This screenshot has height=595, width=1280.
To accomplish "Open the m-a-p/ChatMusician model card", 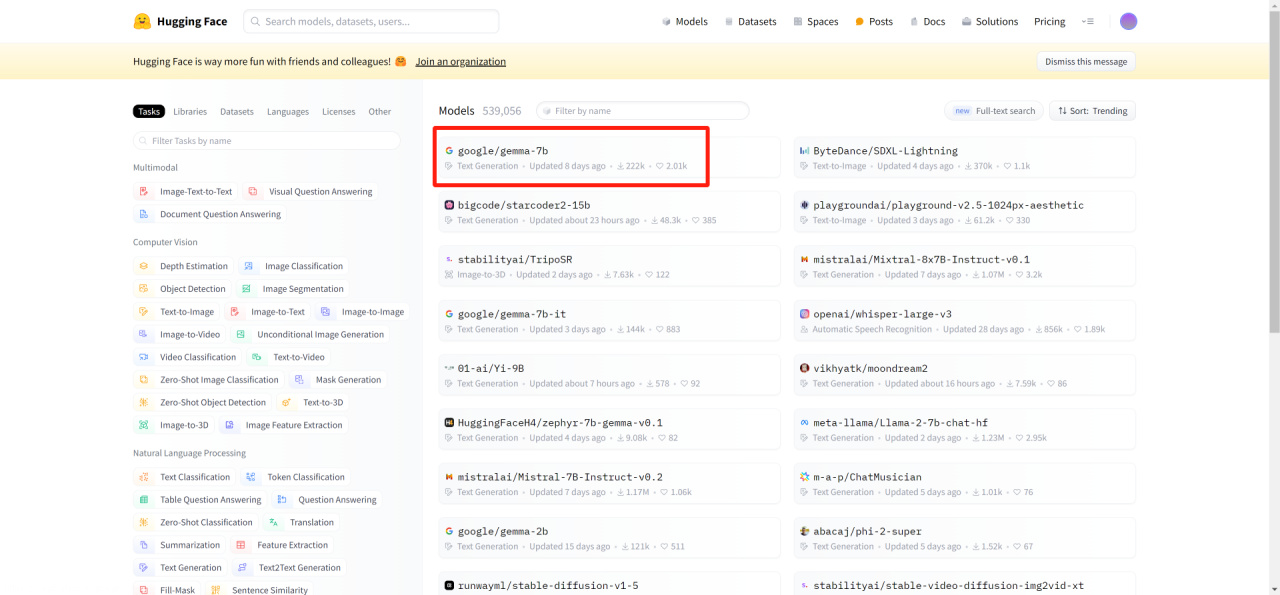I will (965, 484).
